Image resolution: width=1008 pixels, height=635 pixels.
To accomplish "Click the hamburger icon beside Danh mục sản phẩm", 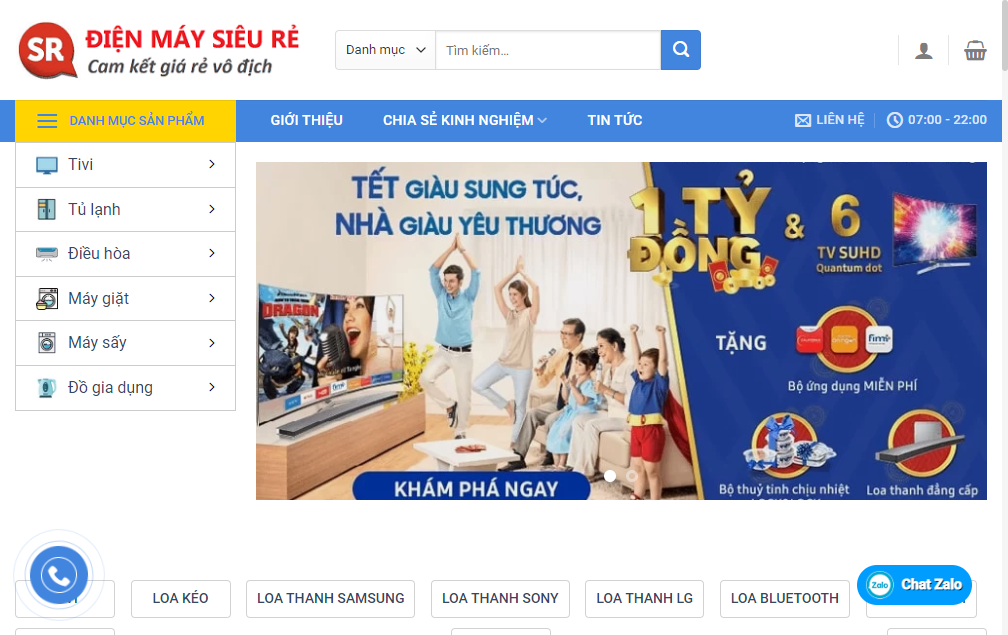I will tap(47, 121).
